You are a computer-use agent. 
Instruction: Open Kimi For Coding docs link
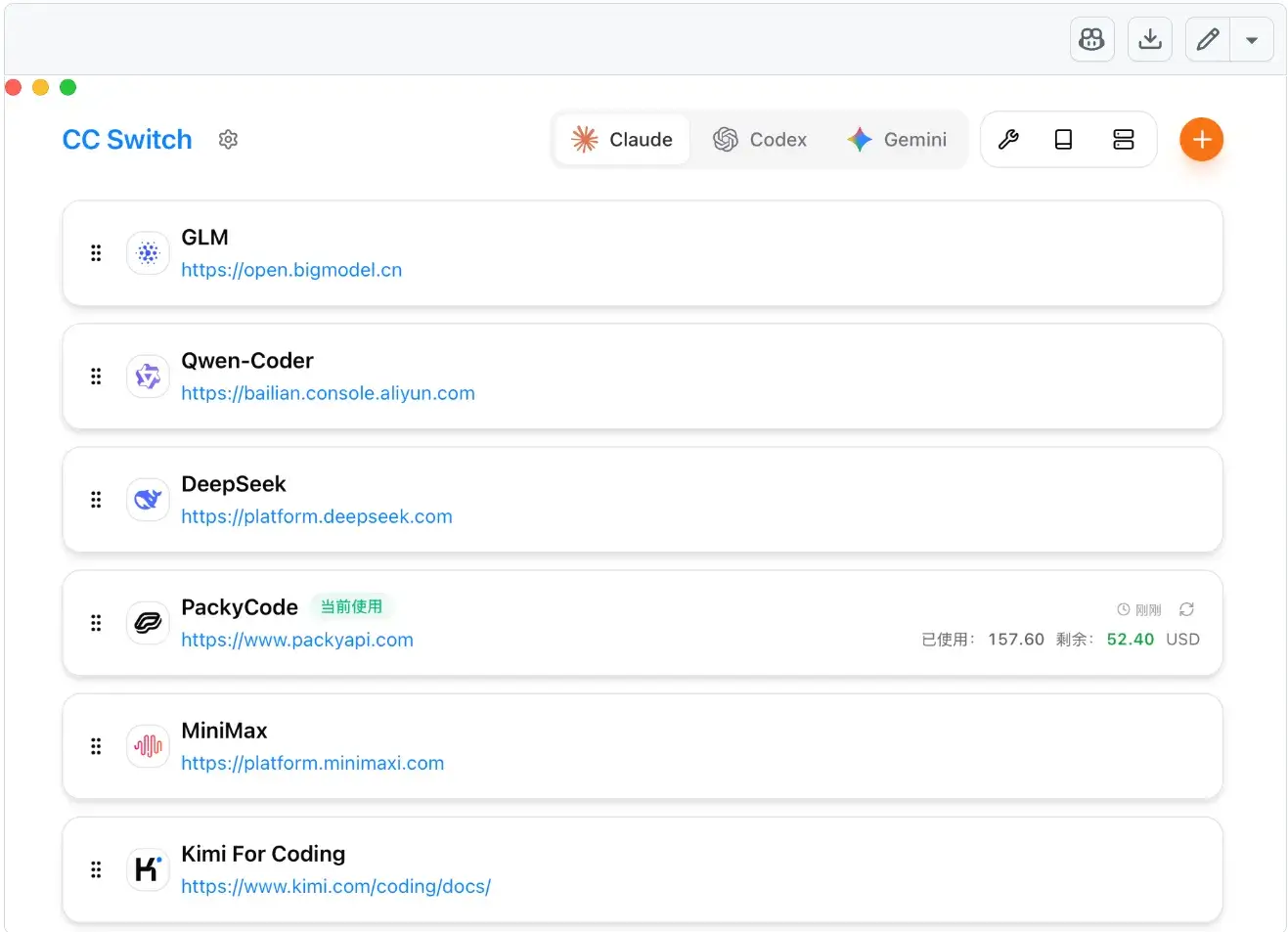pos(335,886)
